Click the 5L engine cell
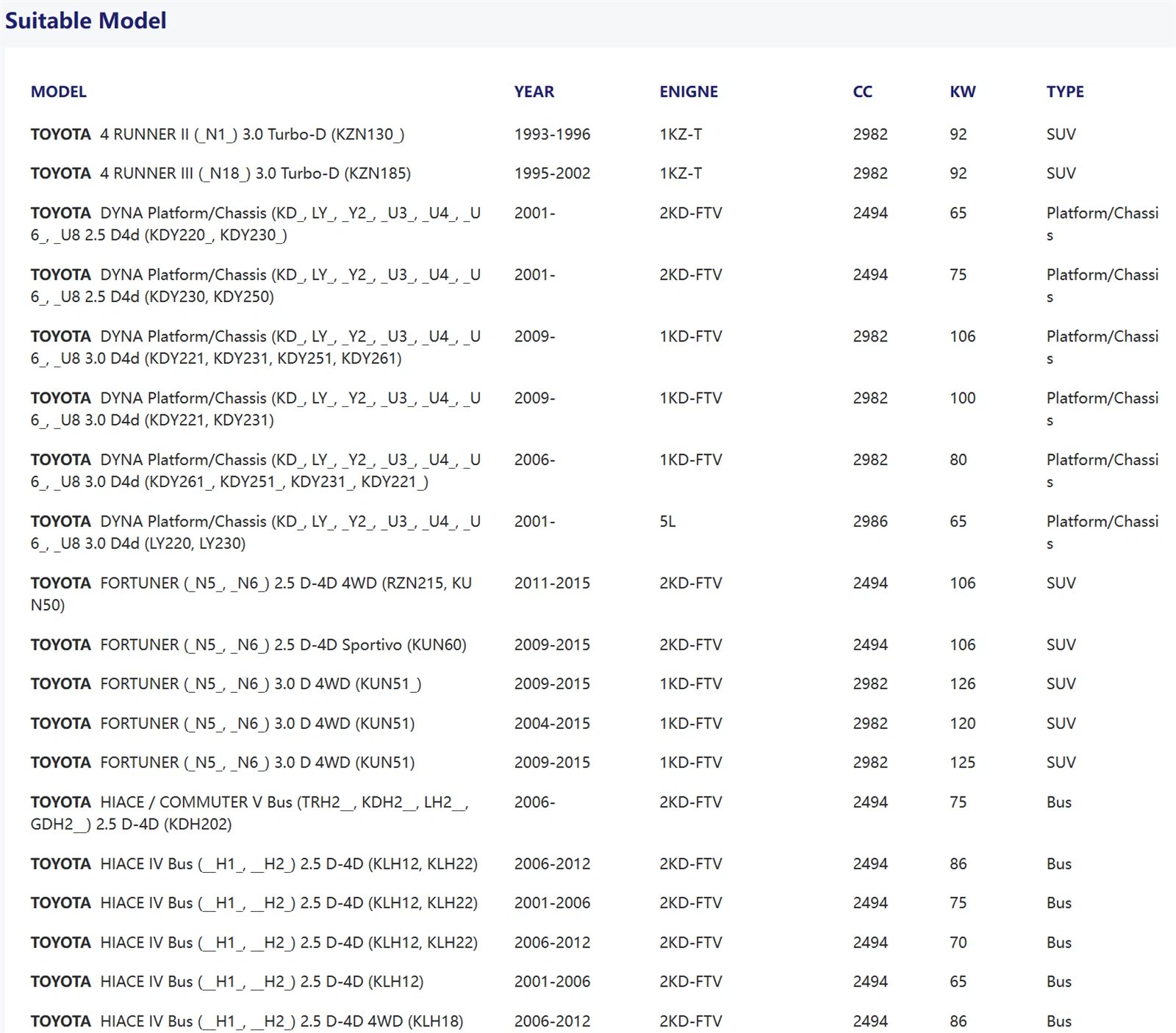 coord(667,522)
